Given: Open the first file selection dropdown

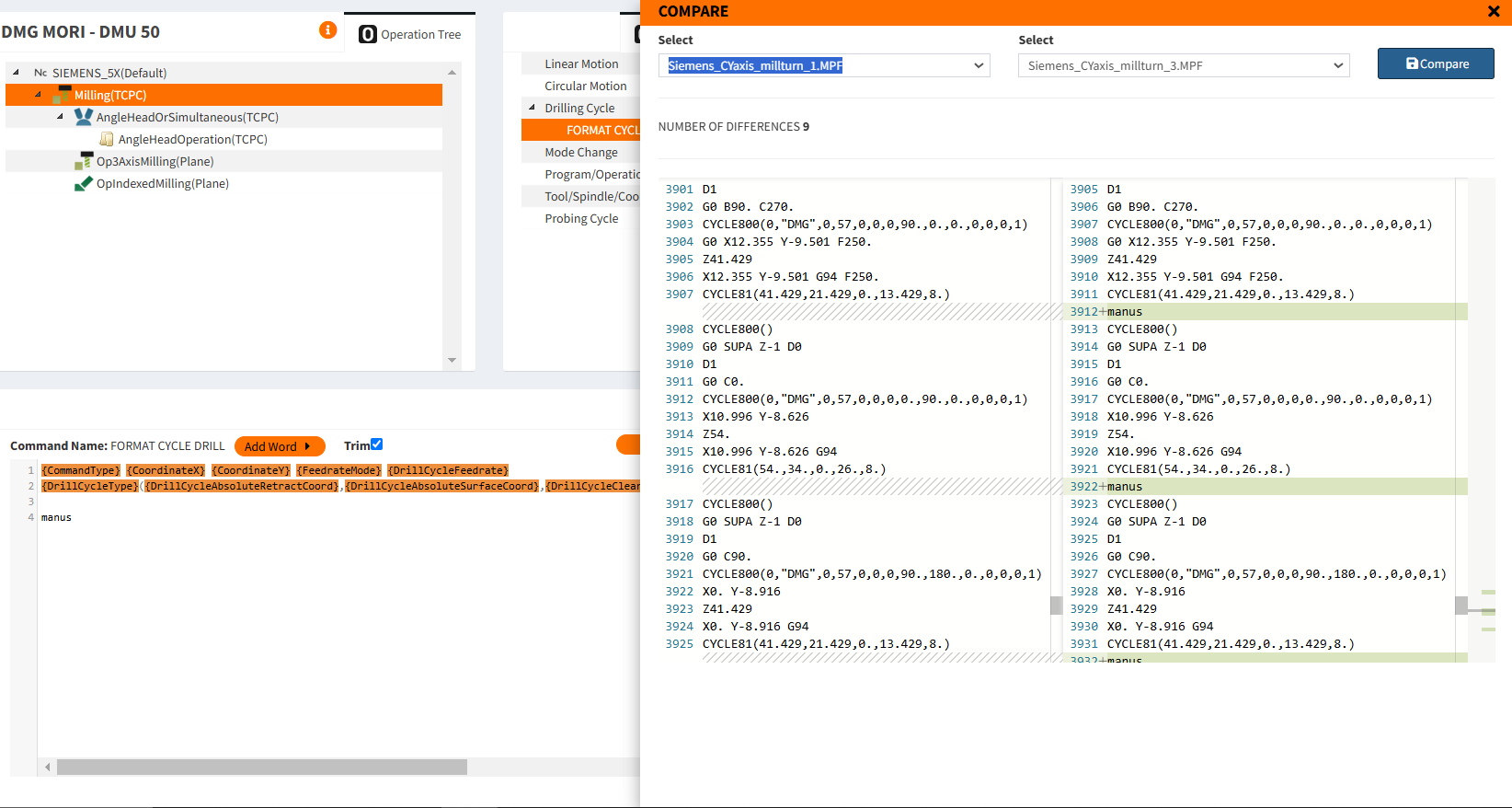Looking at the screenshot, I should [x=823, y=65].
